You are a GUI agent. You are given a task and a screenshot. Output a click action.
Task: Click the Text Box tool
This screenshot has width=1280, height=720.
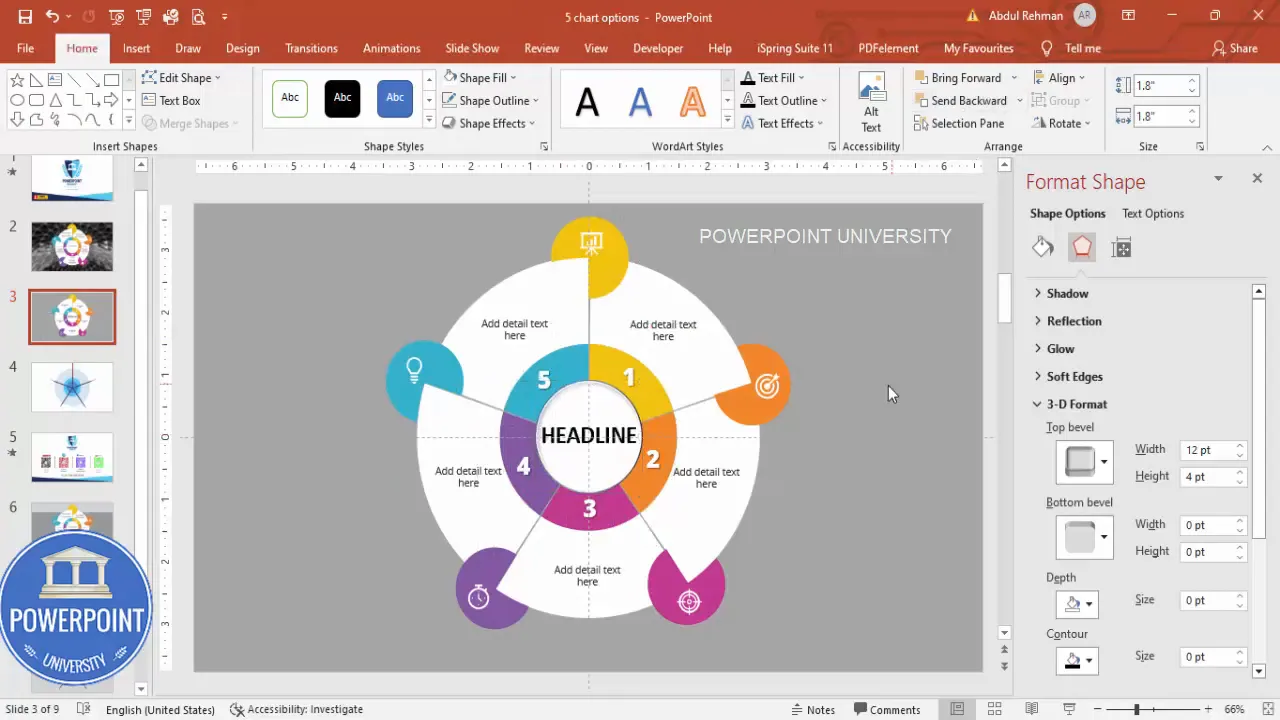171,100
